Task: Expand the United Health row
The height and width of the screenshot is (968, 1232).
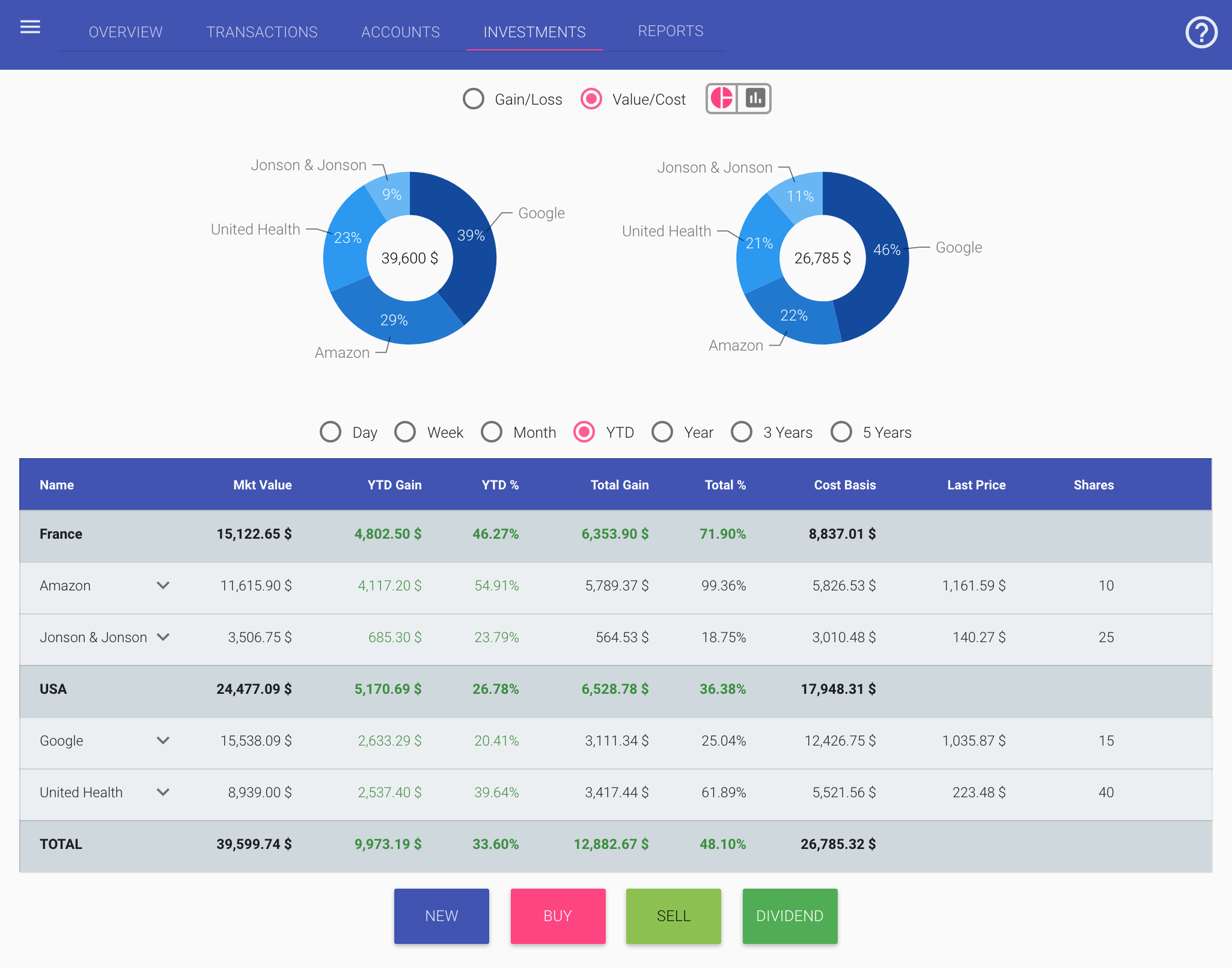Action: [x=163, y=792]
